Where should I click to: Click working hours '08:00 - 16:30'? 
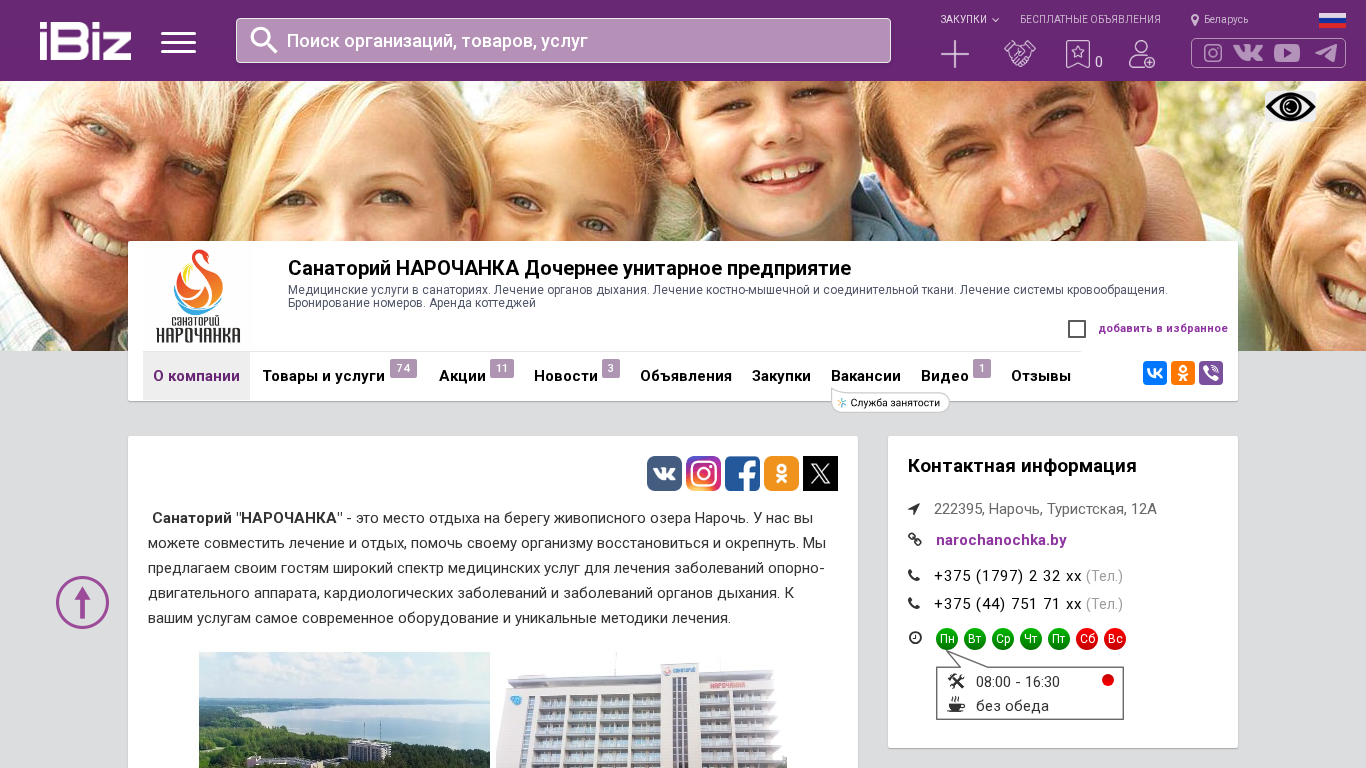[x=1018, y=682]
